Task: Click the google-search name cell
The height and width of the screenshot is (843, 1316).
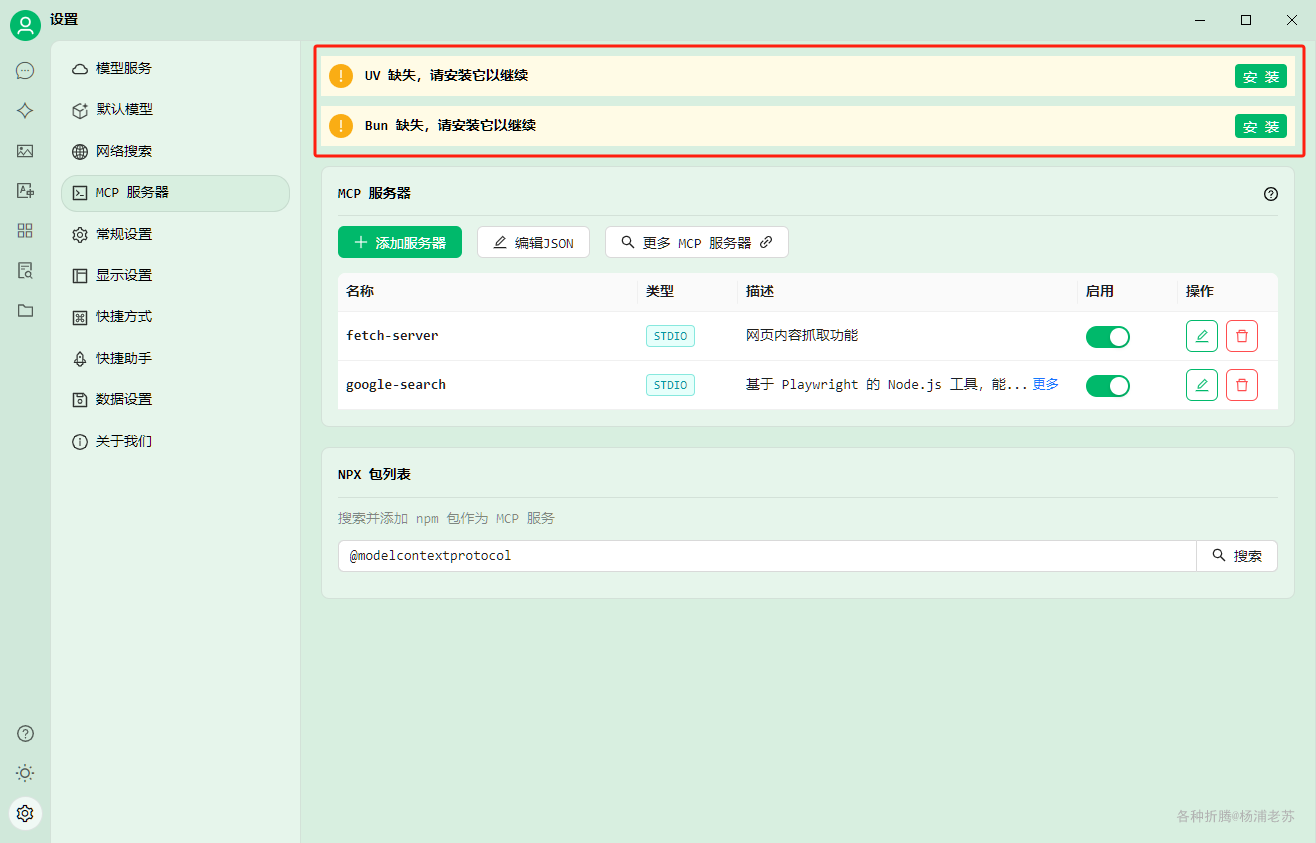Action: (x=396, y=385)
